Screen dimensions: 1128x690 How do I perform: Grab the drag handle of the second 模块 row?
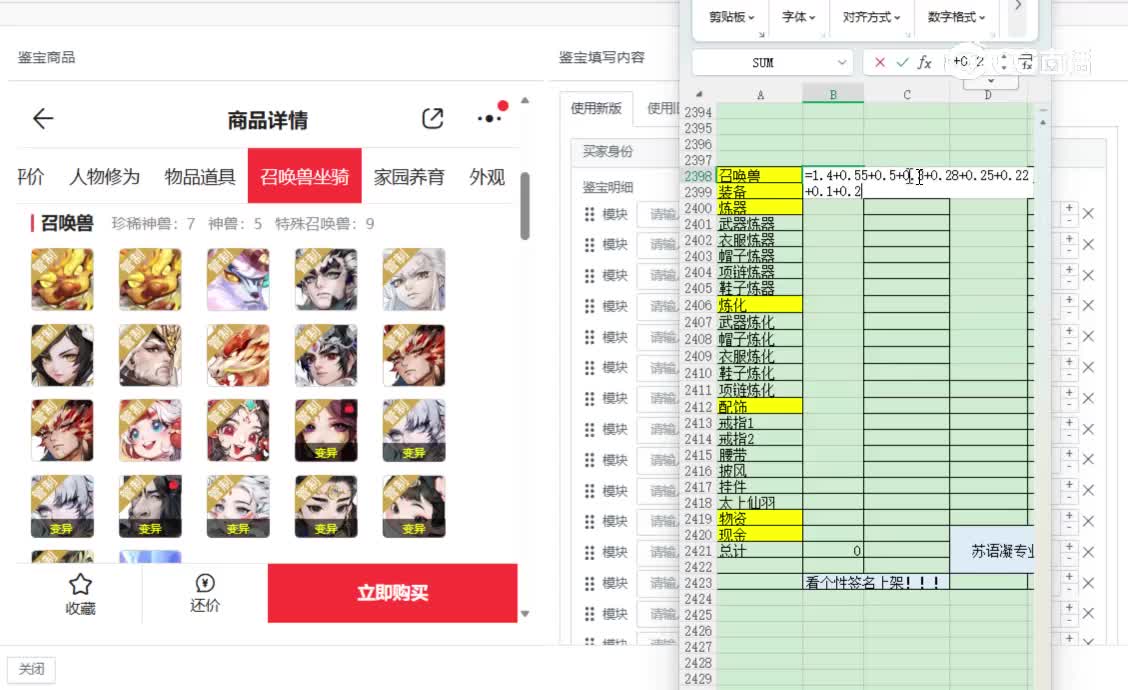(589, 245)
